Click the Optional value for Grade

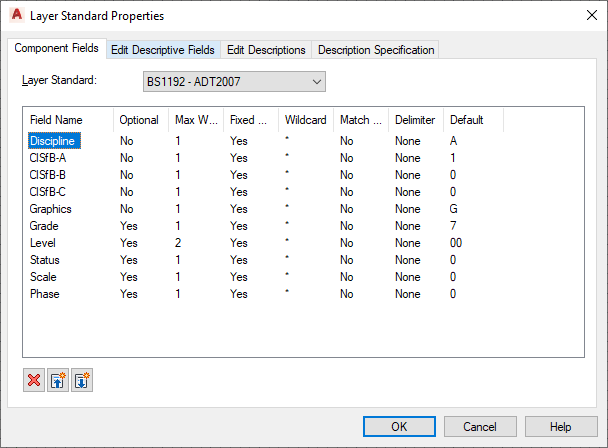click(129, 226)
